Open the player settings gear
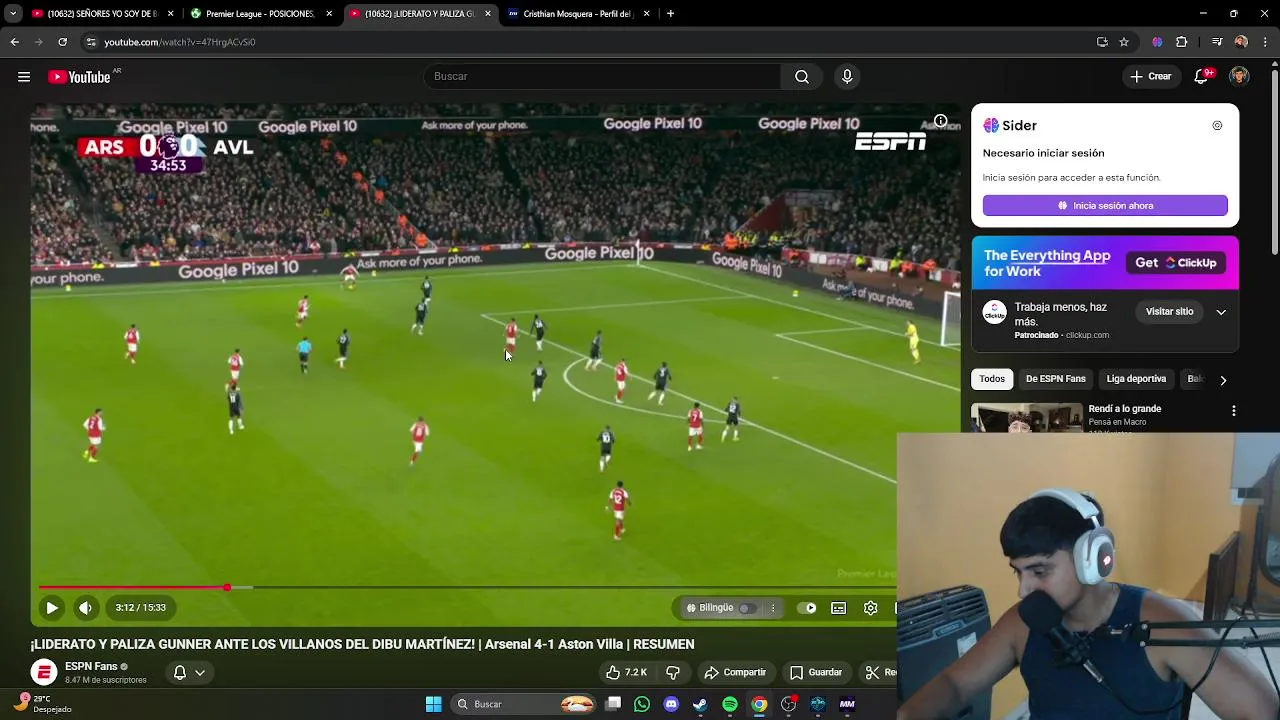Screen dimensions: 1280x720 pos(871,607)
